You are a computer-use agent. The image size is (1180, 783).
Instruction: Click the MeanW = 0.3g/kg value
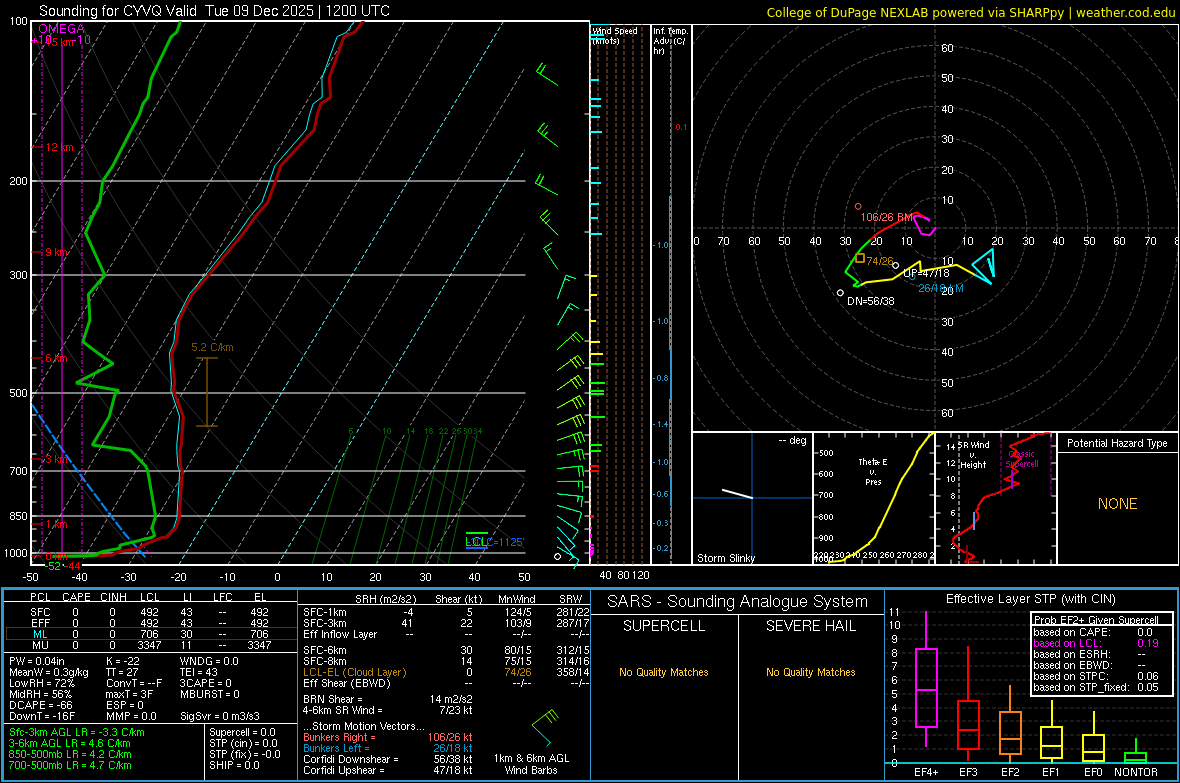coord(48,672)
